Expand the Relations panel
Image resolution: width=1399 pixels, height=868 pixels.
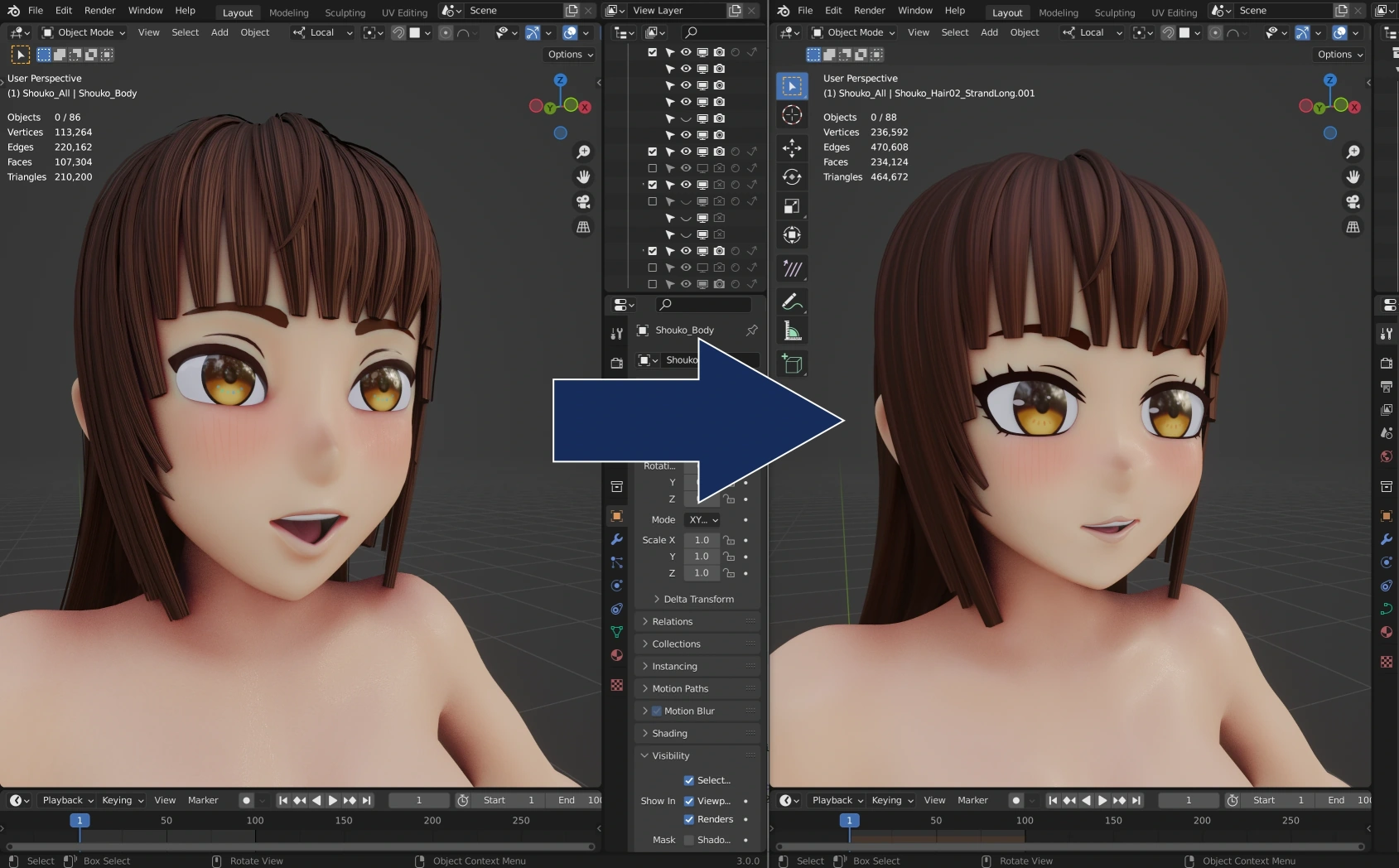pyautogui.click(x=672, y=621)
